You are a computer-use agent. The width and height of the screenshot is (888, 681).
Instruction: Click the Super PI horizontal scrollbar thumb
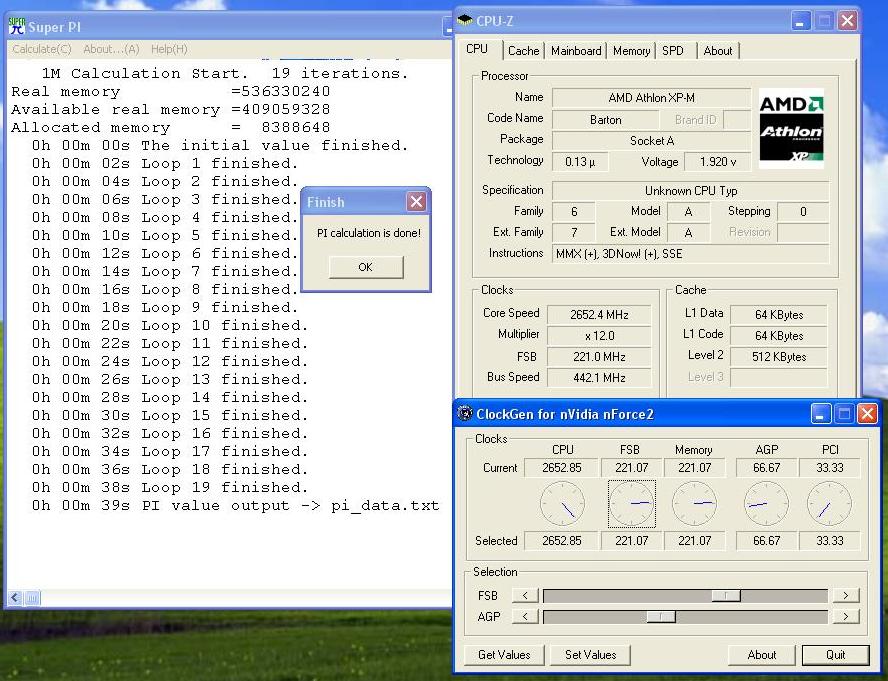32,597
